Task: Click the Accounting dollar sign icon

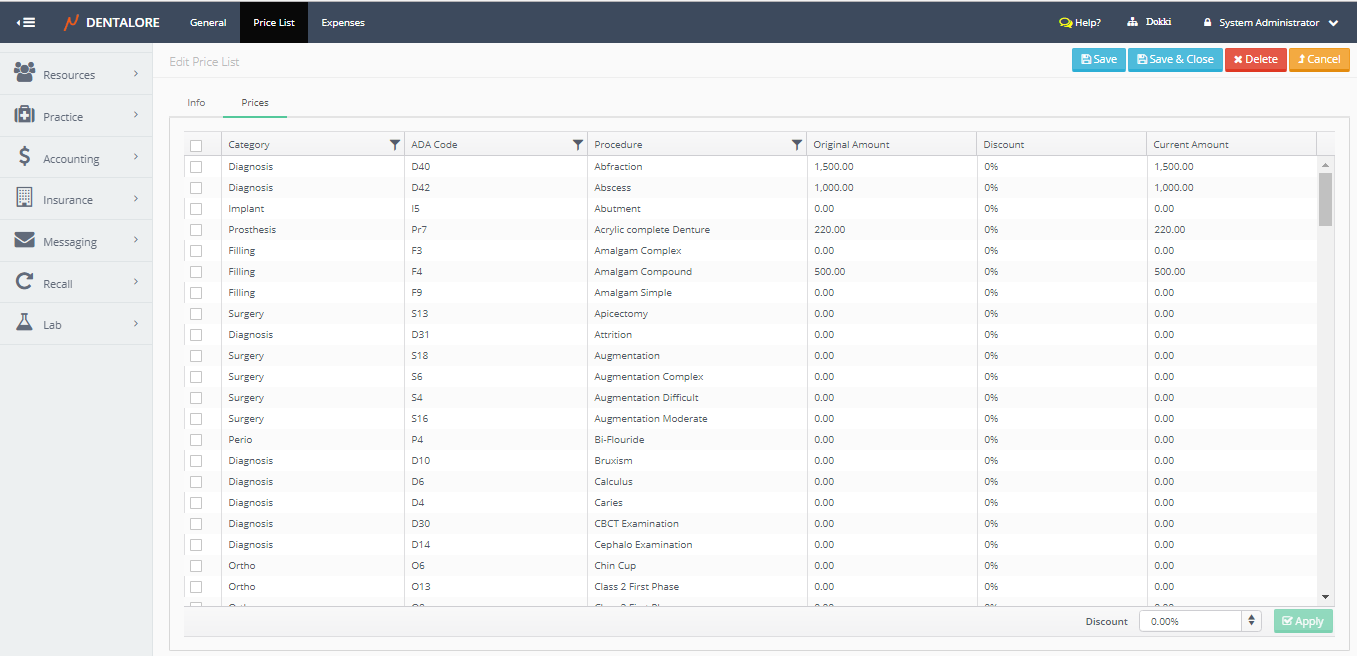Action: (x=25, y=158)
